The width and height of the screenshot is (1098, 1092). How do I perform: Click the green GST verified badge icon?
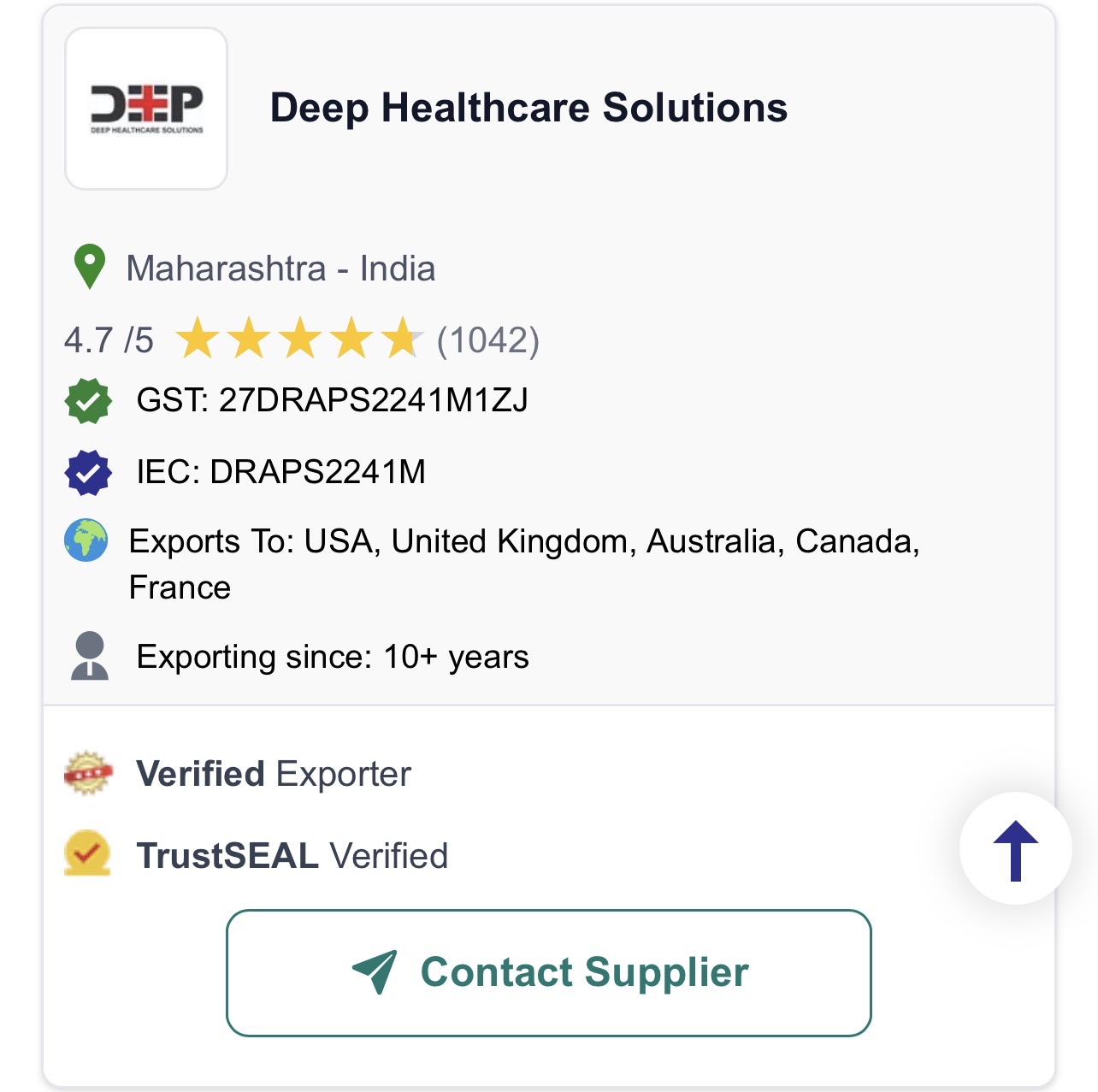[88, 400]
